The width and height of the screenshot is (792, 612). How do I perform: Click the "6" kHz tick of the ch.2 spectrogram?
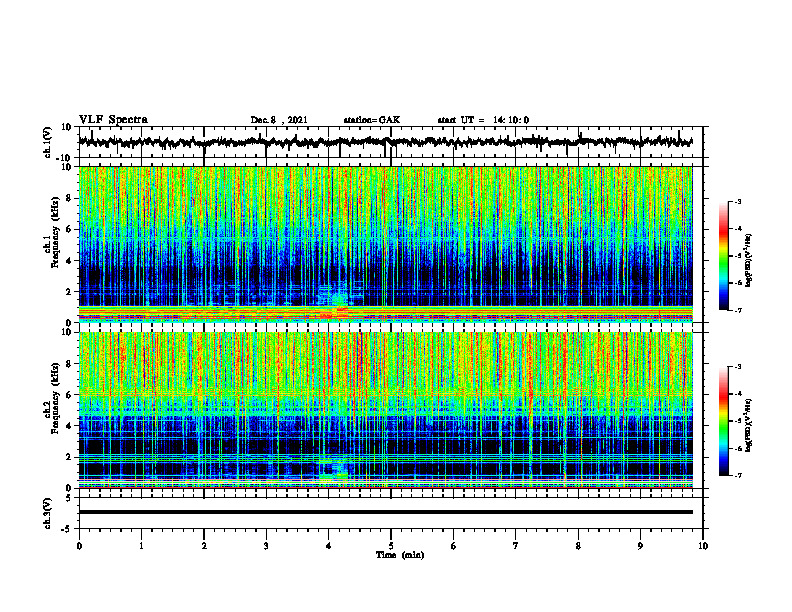[70, 395]
